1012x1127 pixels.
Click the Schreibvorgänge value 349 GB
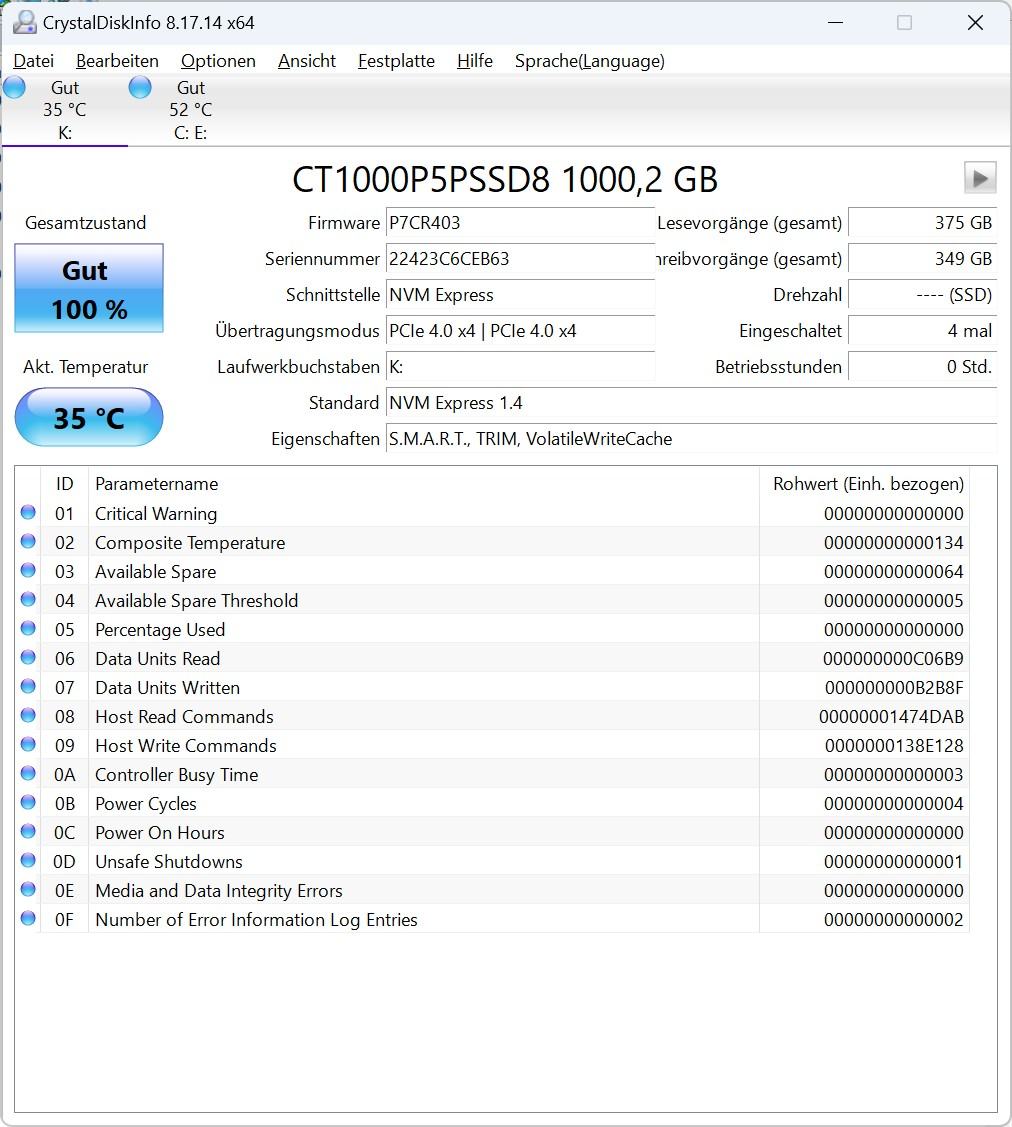coord(923,259)
